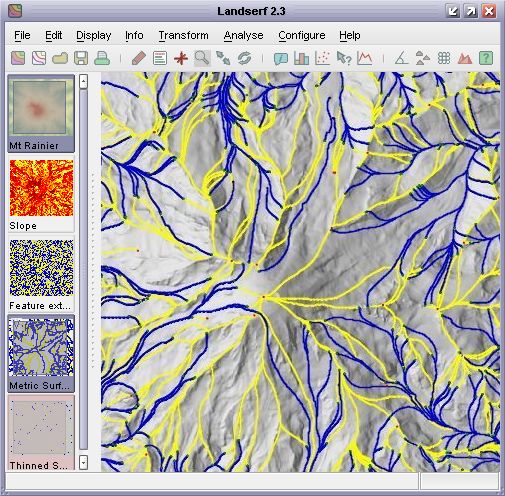This screenshot has width=505, height=496.
Task: Click the new vector map icon
Action: point(39,58)
